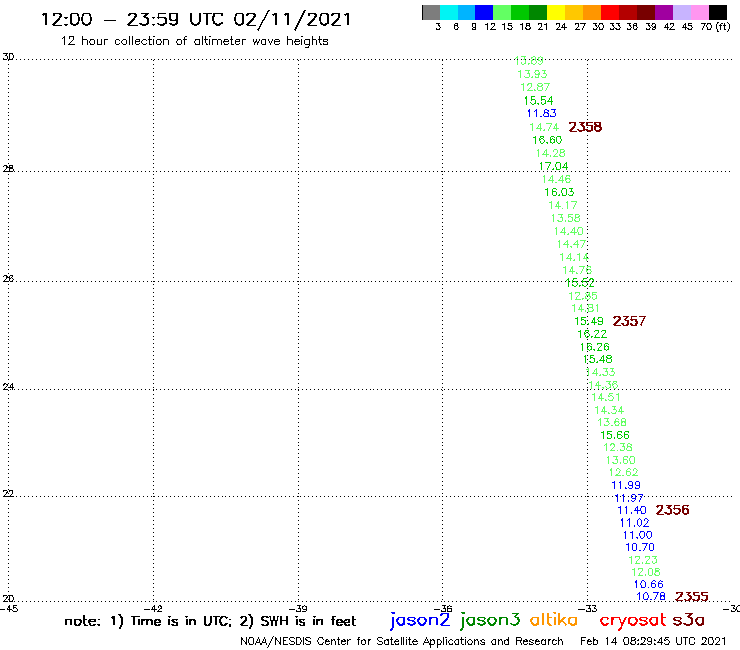Select the -36 longitude axis label
Screen dimensions: 740x650
(x=443, y=608)
